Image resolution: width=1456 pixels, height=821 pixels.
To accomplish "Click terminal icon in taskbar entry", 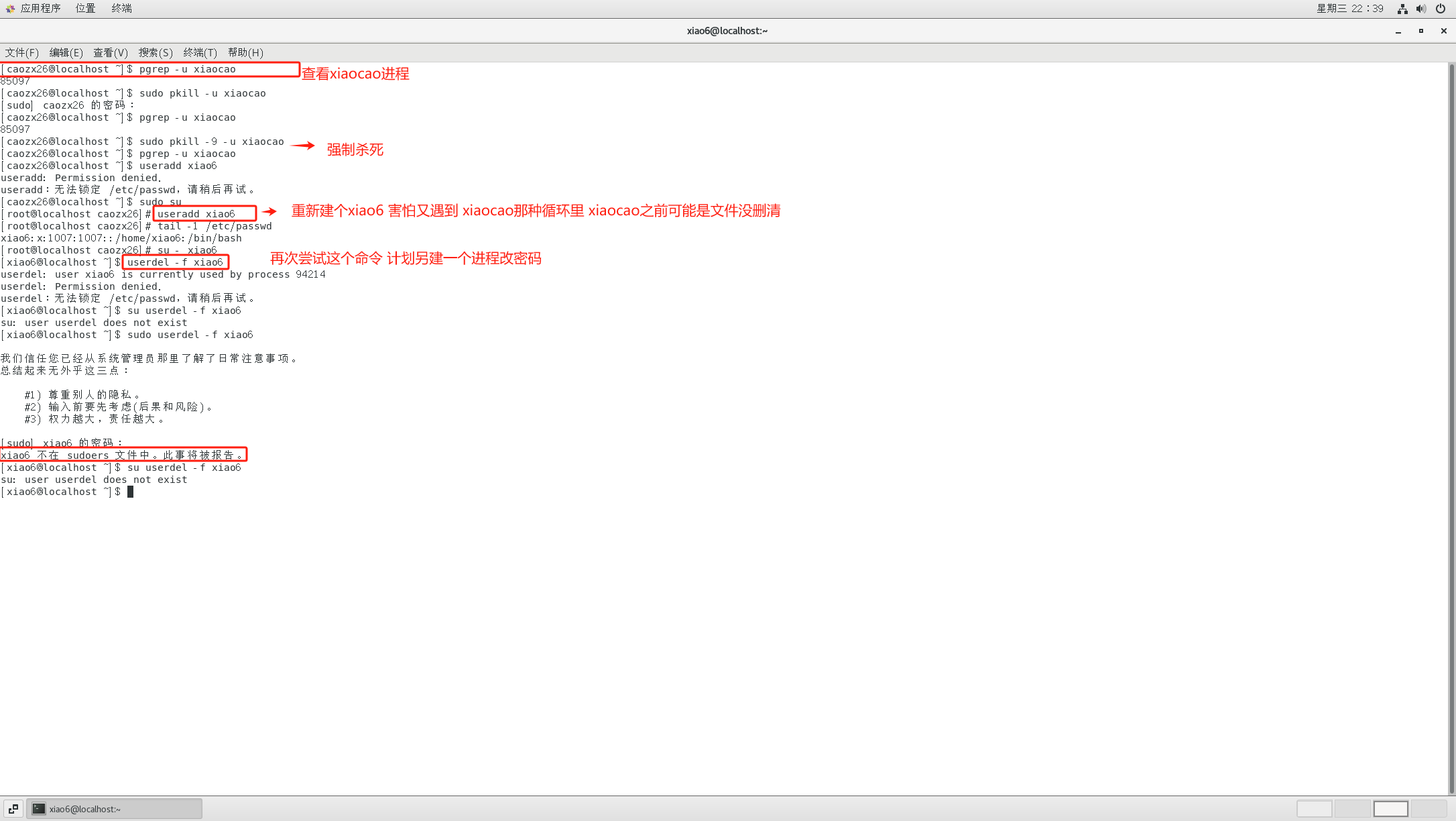I will click(x=39, y=808).
